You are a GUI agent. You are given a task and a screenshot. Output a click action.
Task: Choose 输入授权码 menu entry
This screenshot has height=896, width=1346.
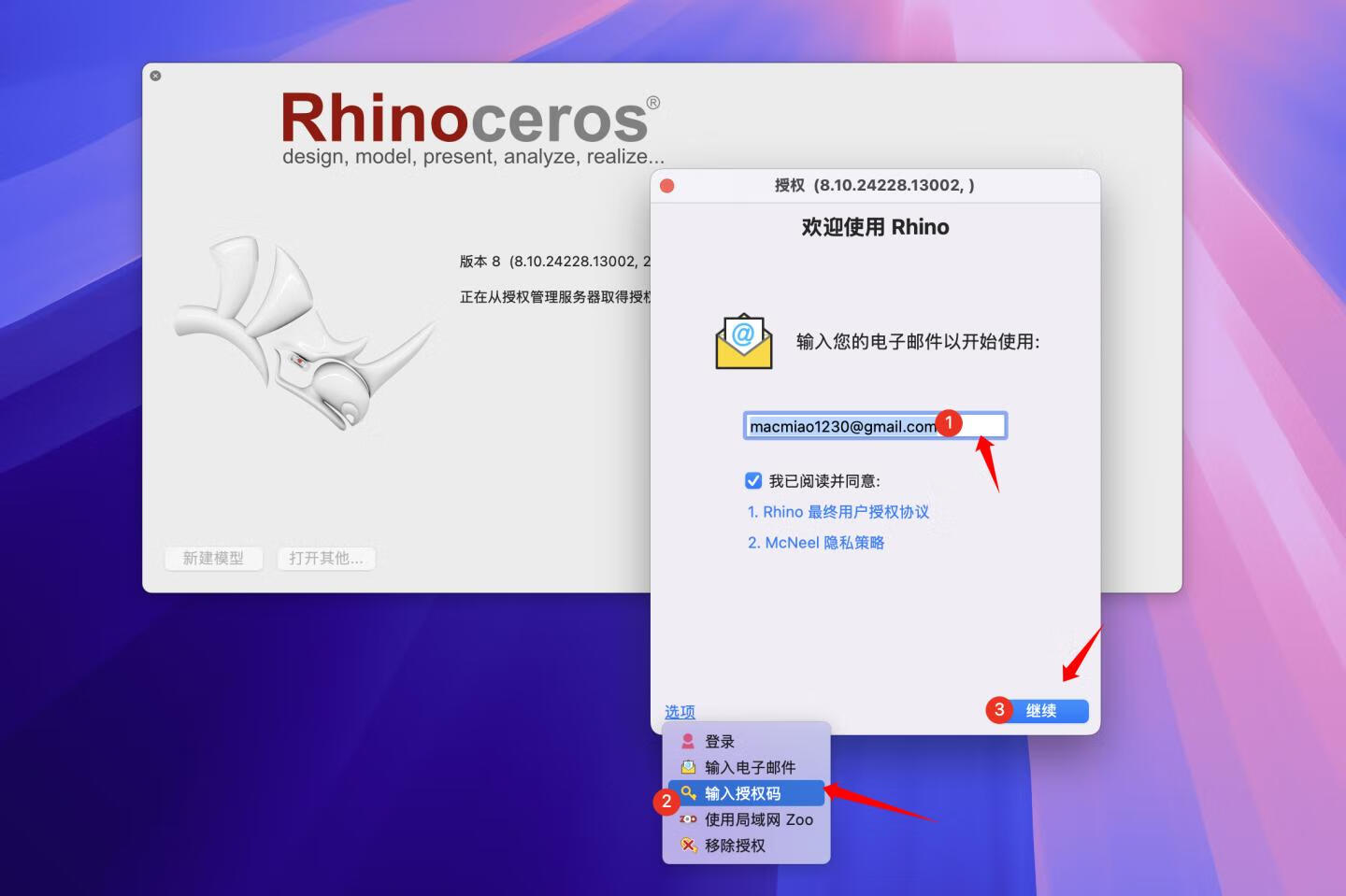coord(746,793)
